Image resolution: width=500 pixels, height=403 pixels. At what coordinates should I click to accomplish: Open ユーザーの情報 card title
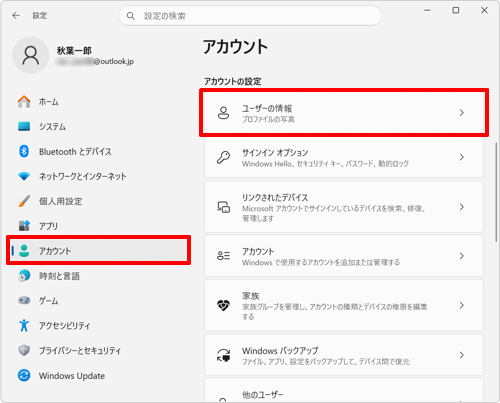coord(267,108)
